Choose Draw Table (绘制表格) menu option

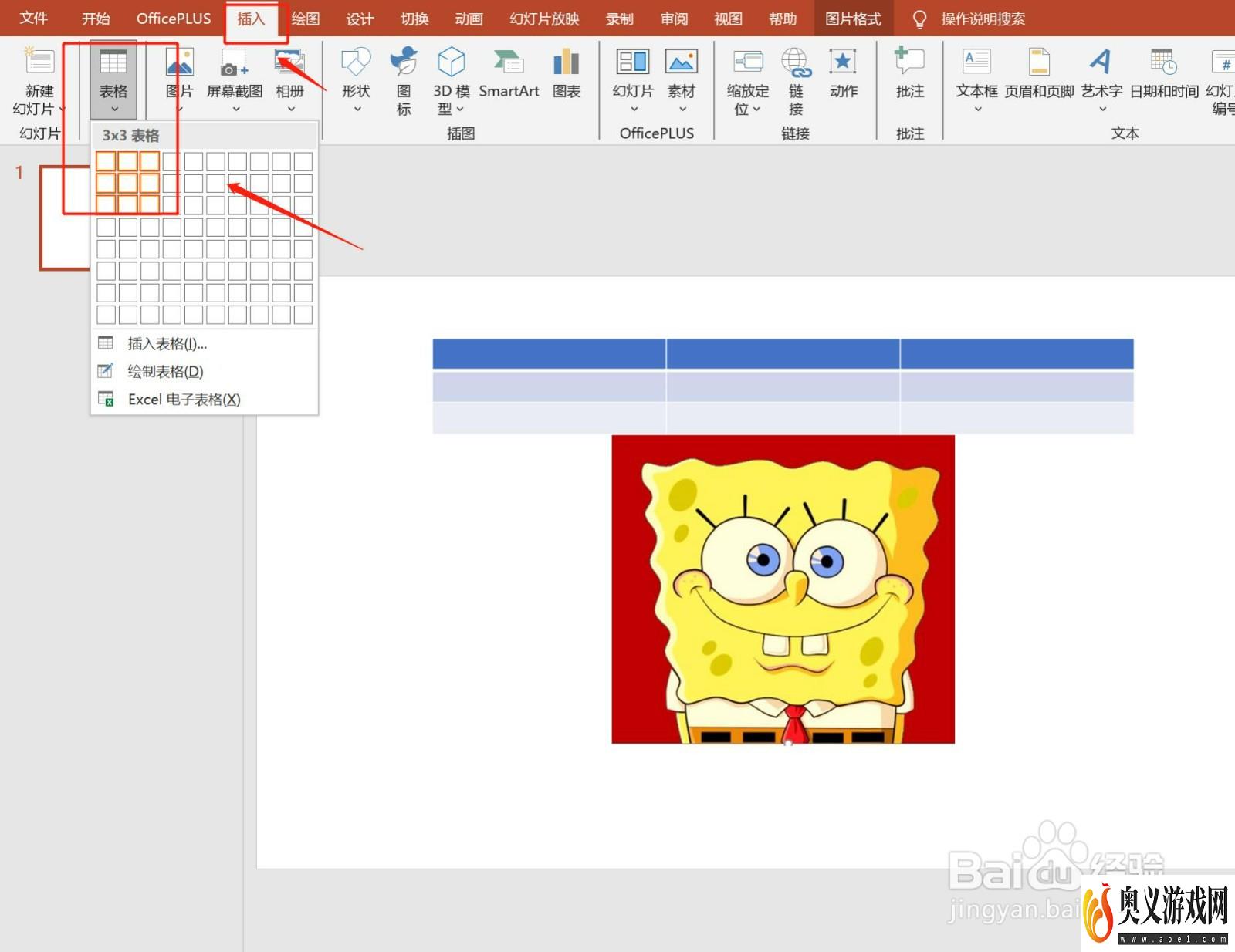click(204, 371)
